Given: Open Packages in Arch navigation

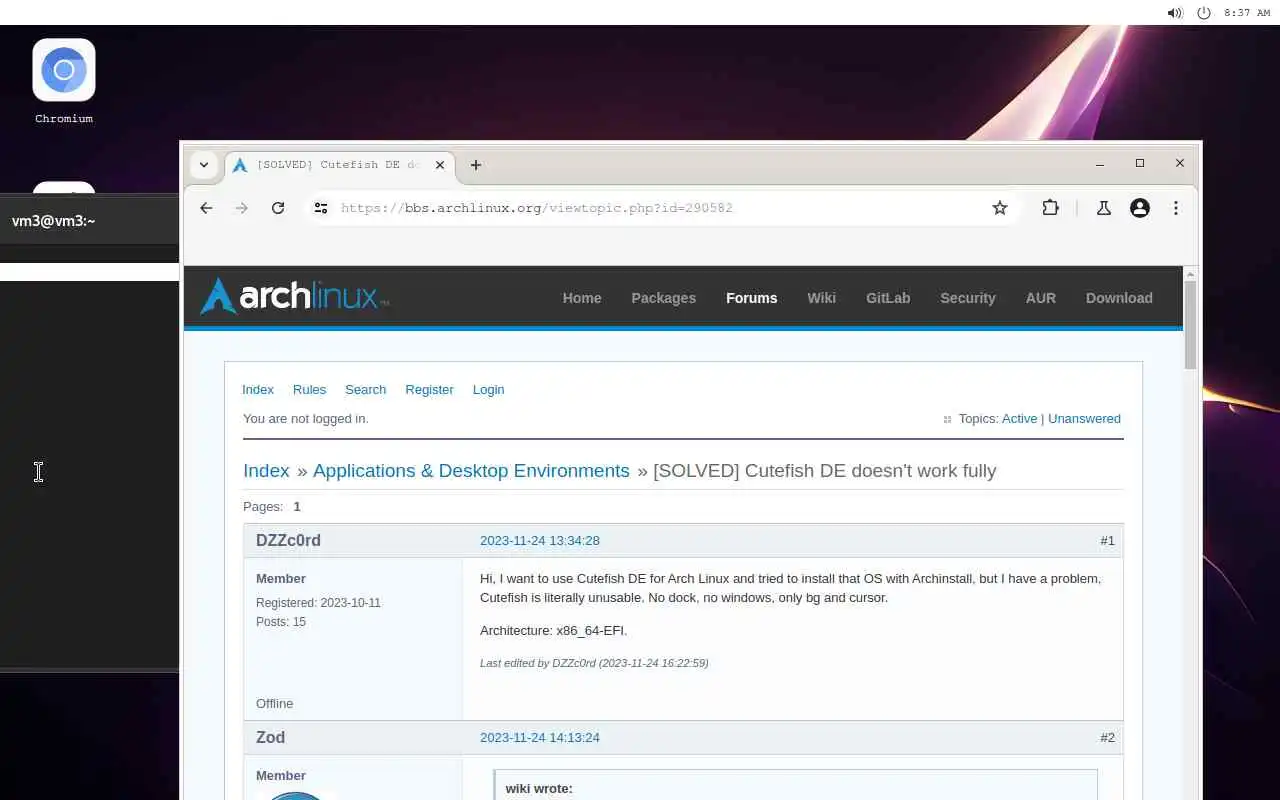Looking at the screenshot, I should [x=663, y=298].
